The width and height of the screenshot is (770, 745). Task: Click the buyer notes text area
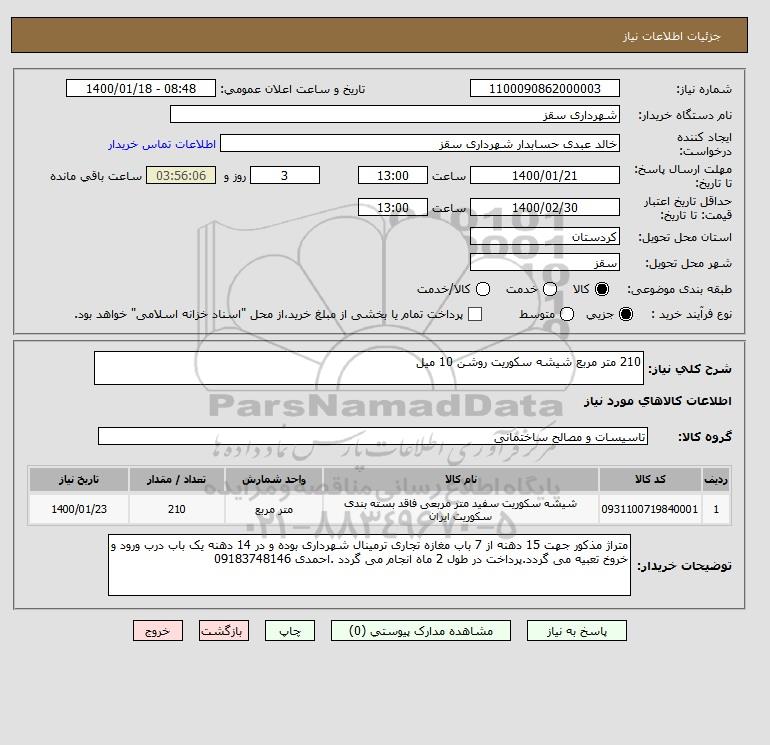point(369,565)
